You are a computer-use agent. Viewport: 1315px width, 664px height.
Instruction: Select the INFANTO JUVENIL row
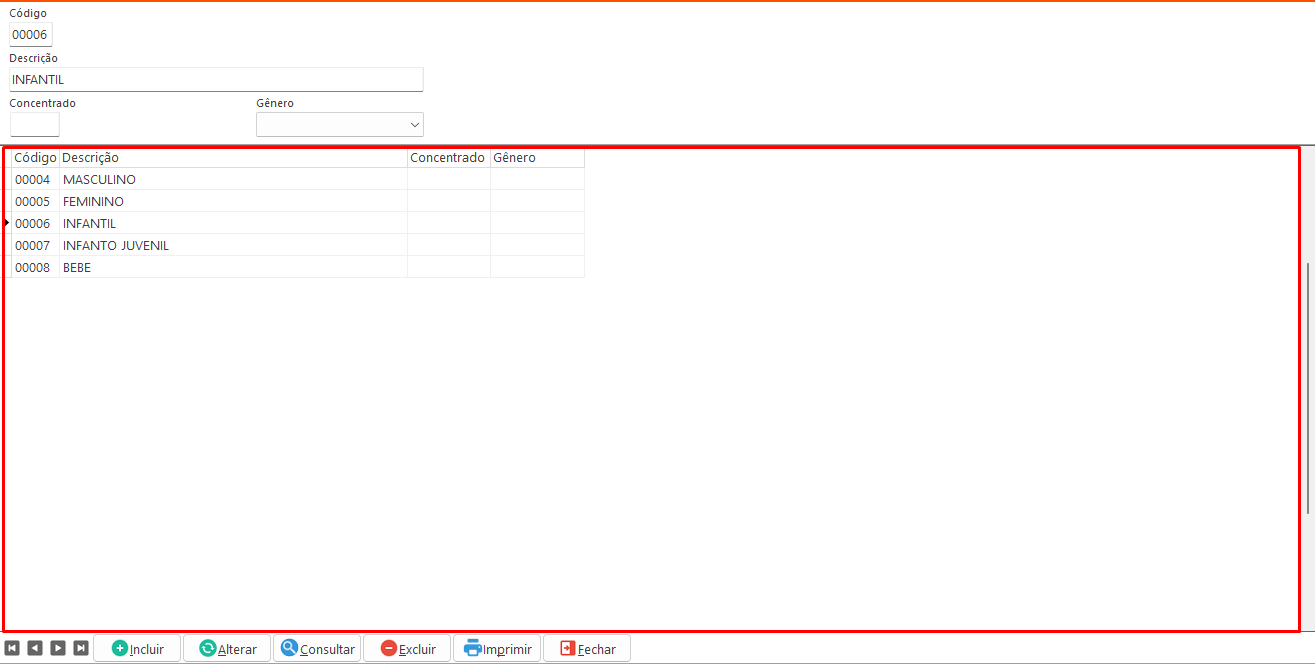click(x=115, y=246)
